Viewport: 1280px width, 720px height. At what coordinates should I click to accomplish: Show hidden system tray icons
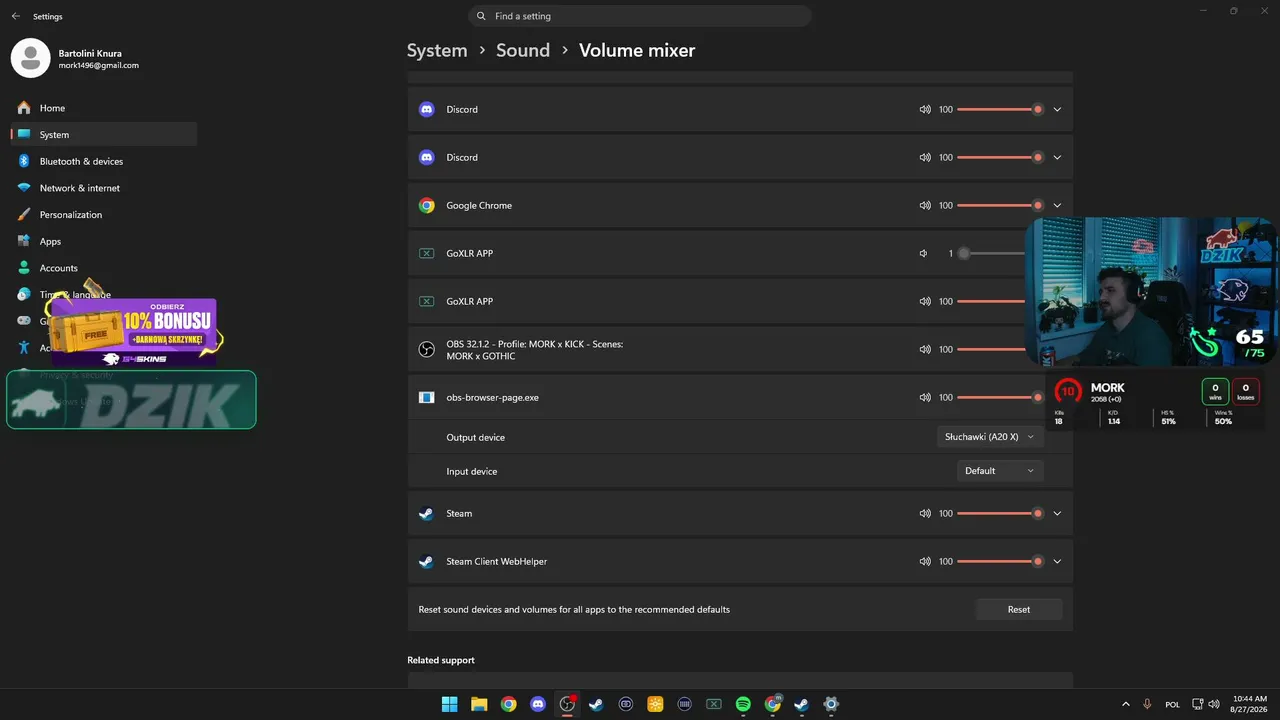pos(1126,704)
